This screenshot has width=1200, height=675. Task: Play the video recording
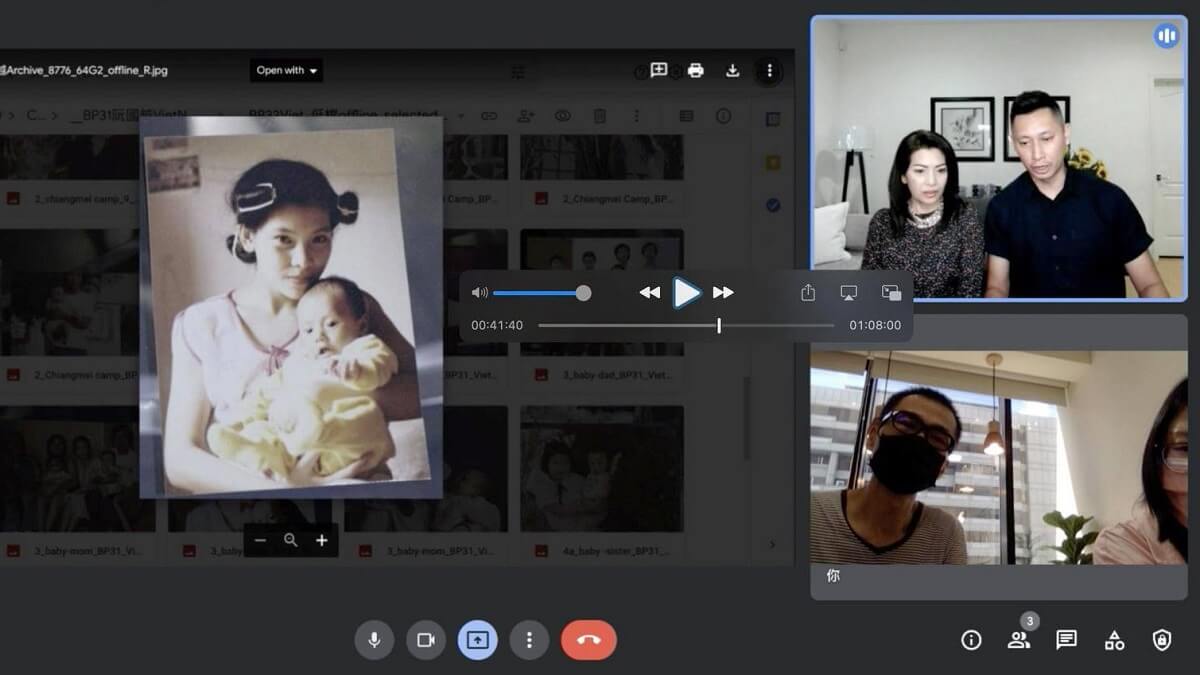point(686,293)
